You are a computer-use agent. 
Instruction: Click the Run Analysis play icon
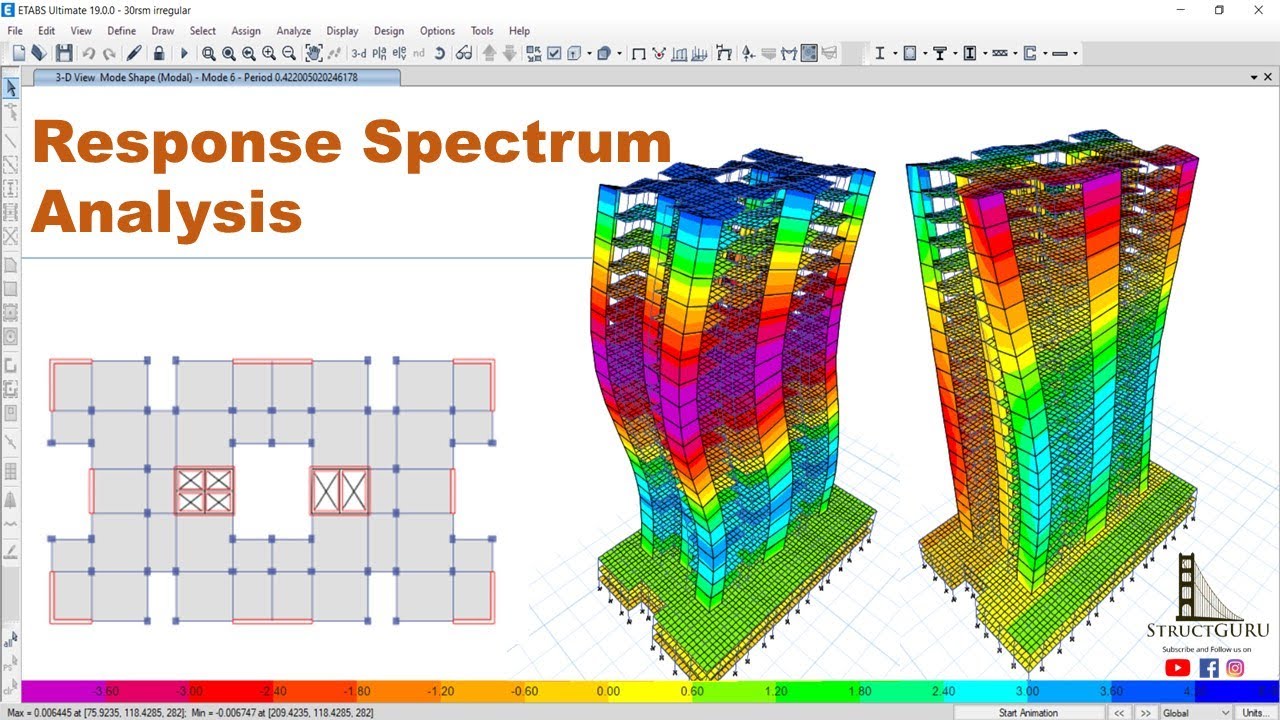[184, 53]
